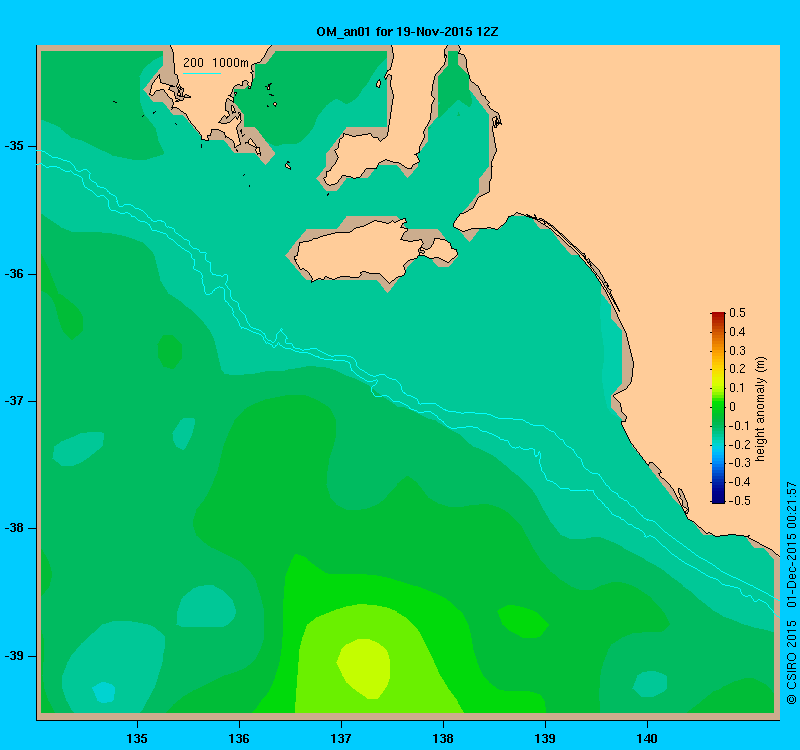Click latitude label -38
Image resolution: width=800 pixels, height=750 pixels.
tap(14, 528)
